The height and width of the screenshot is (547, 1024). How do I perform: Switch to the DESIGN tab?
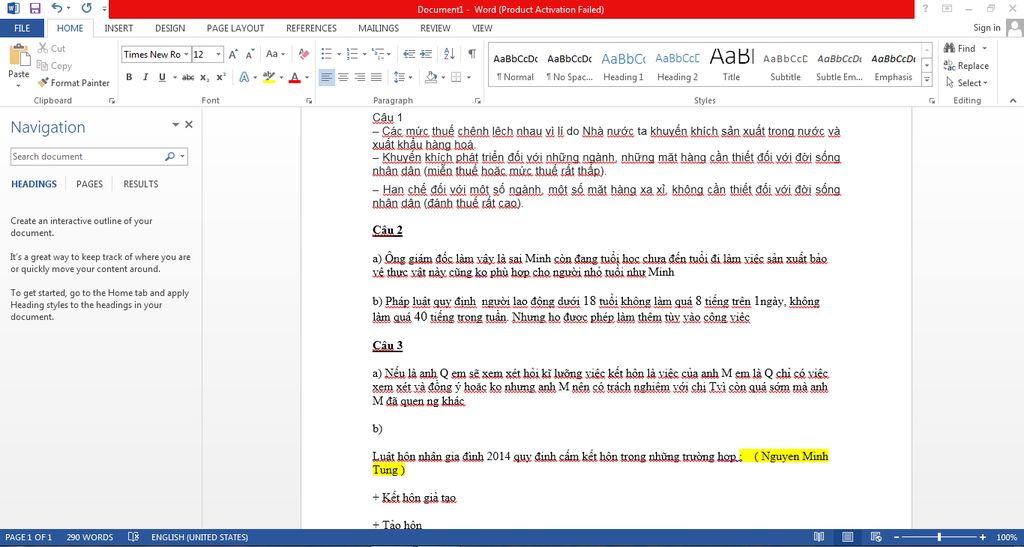[x=170, y=28]
